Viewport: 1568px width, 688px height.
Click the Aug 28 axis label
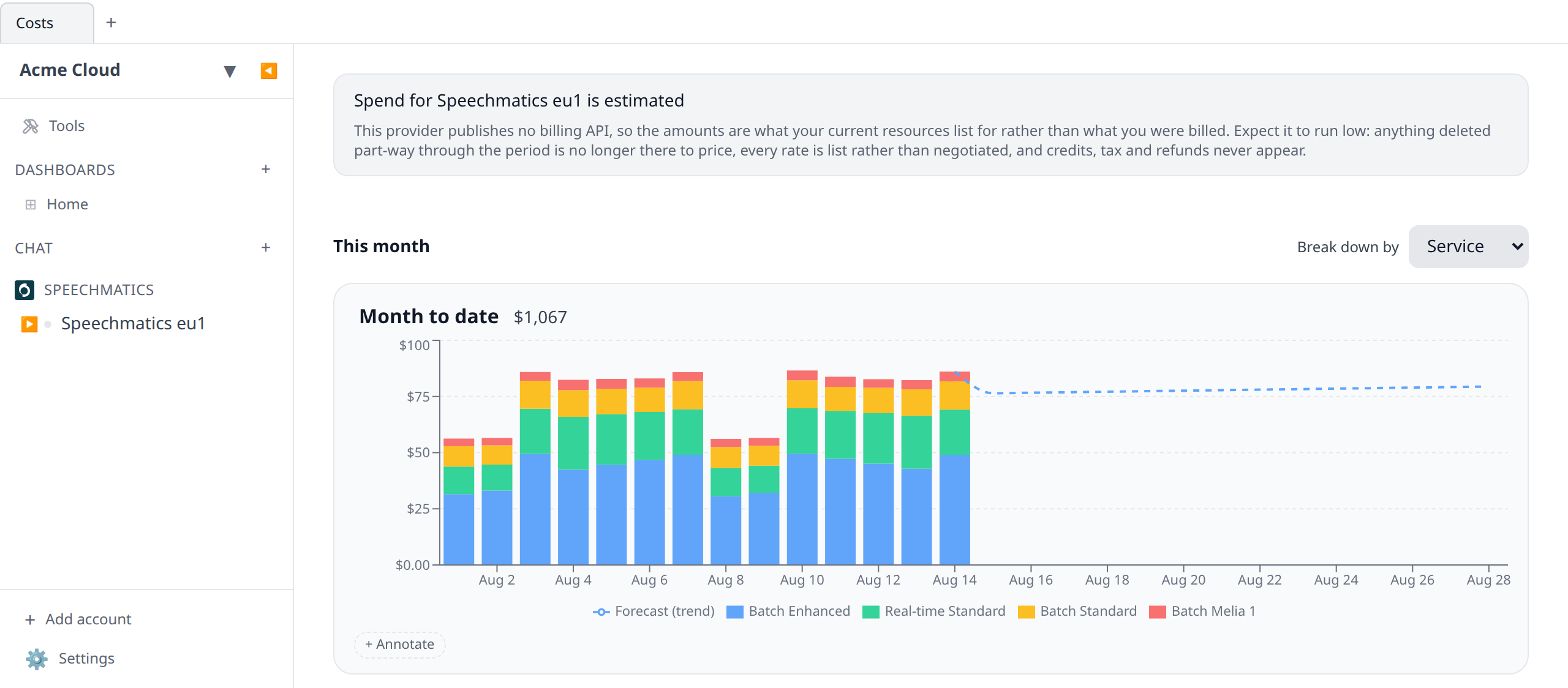[x=1488, y=580]
